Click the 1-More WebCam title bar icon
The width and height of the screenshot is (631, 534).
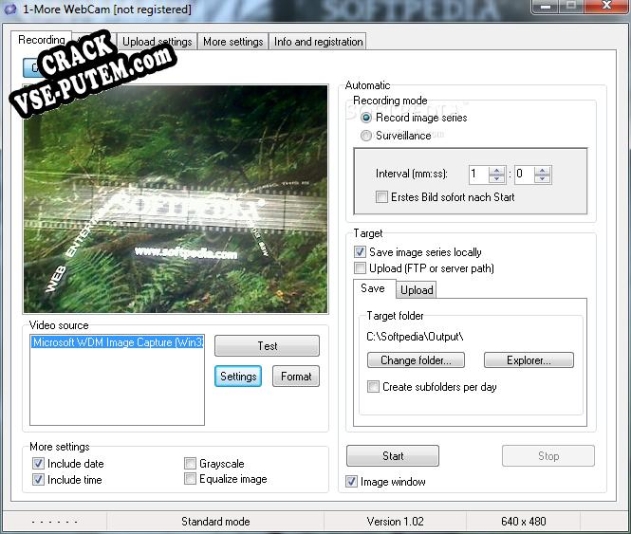click(10, 9)
